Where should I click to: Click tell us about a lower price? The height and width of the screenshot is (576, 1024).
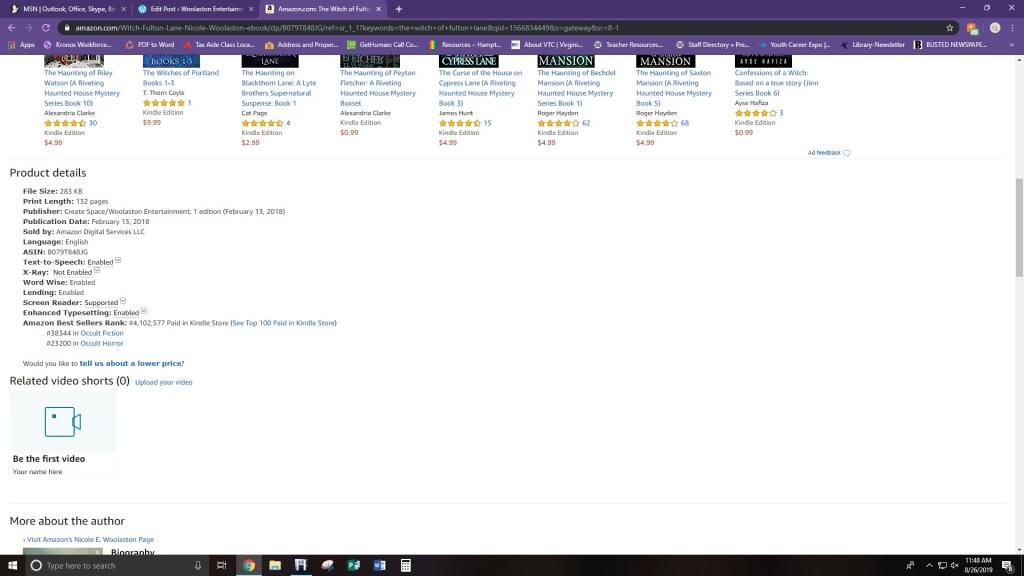coord(132,363)
